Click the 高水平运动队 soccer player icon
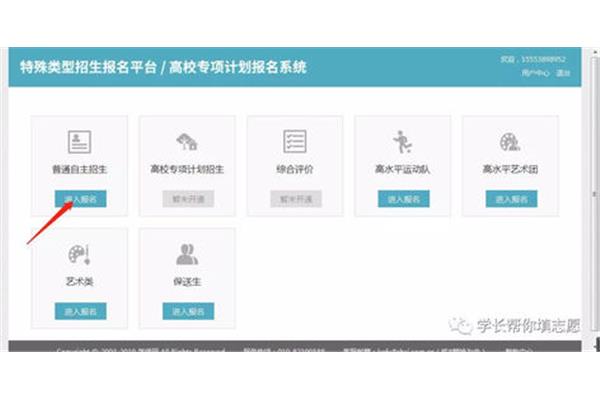This screenshot has height=400, width=600. [x=403, y=142]
